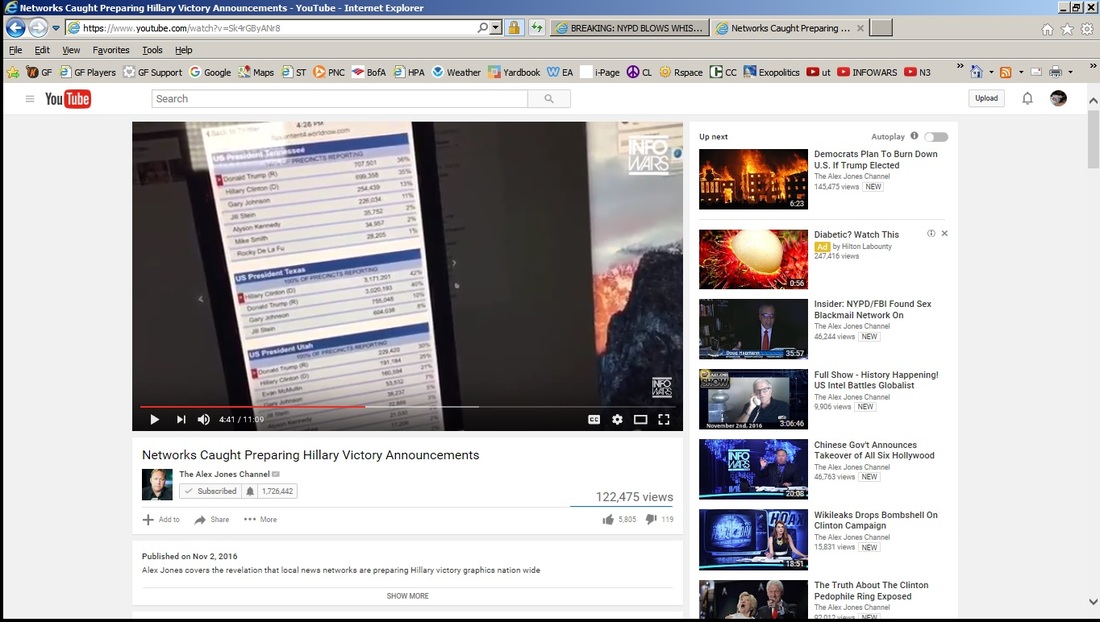1100x622 pixels.
Task: Switch to BREAKING: NYPD BLOWS WHIS tab
Action: 629,28
